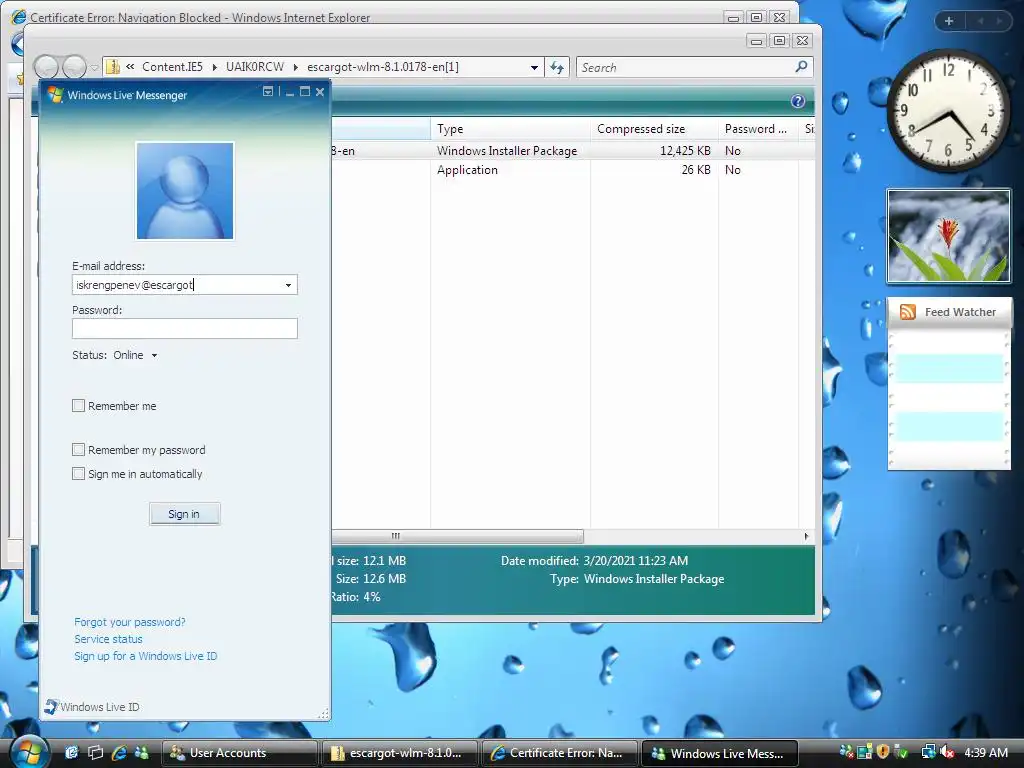Switch to escargot-wlm taskbar window
Image resolution: width=1024 pixels, height=768 pixels.
[400, 753]
